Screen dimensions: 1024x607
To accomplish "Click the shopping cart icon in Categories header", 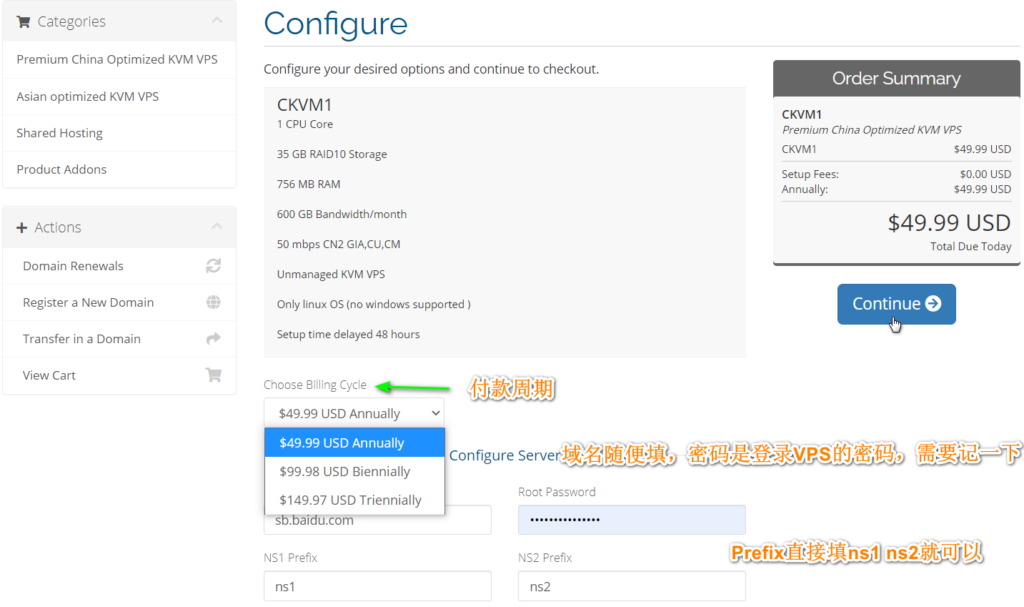I will tap(24, 22).
